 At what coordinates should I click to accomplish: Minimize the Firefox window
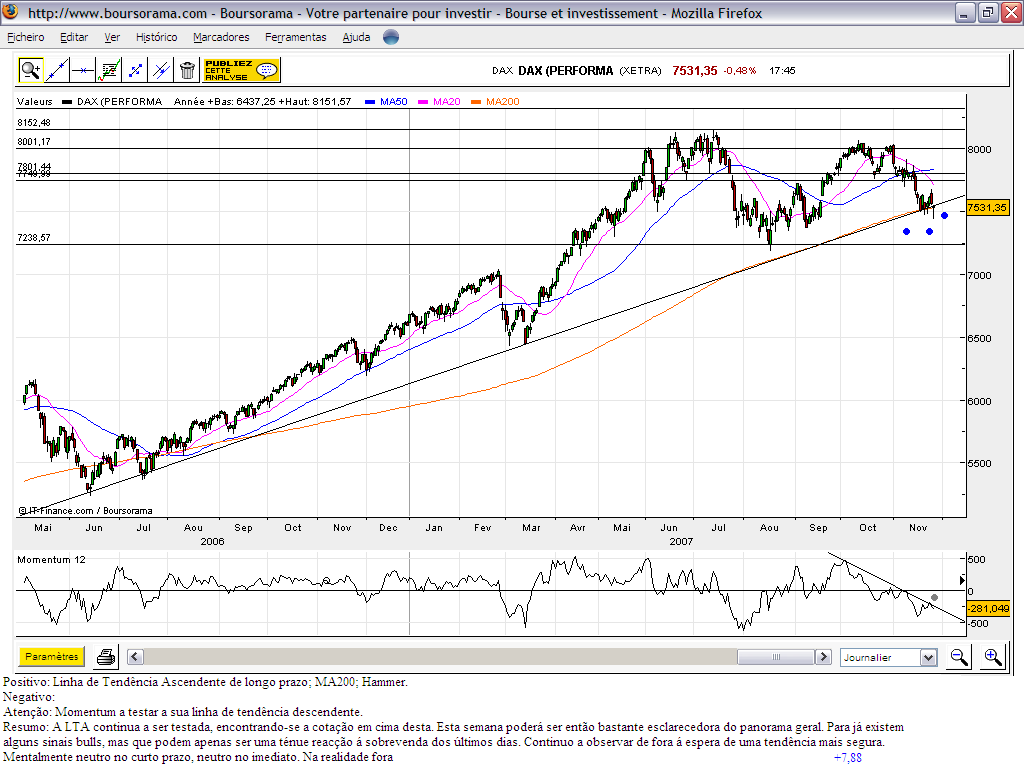click(x=965, y=12)
